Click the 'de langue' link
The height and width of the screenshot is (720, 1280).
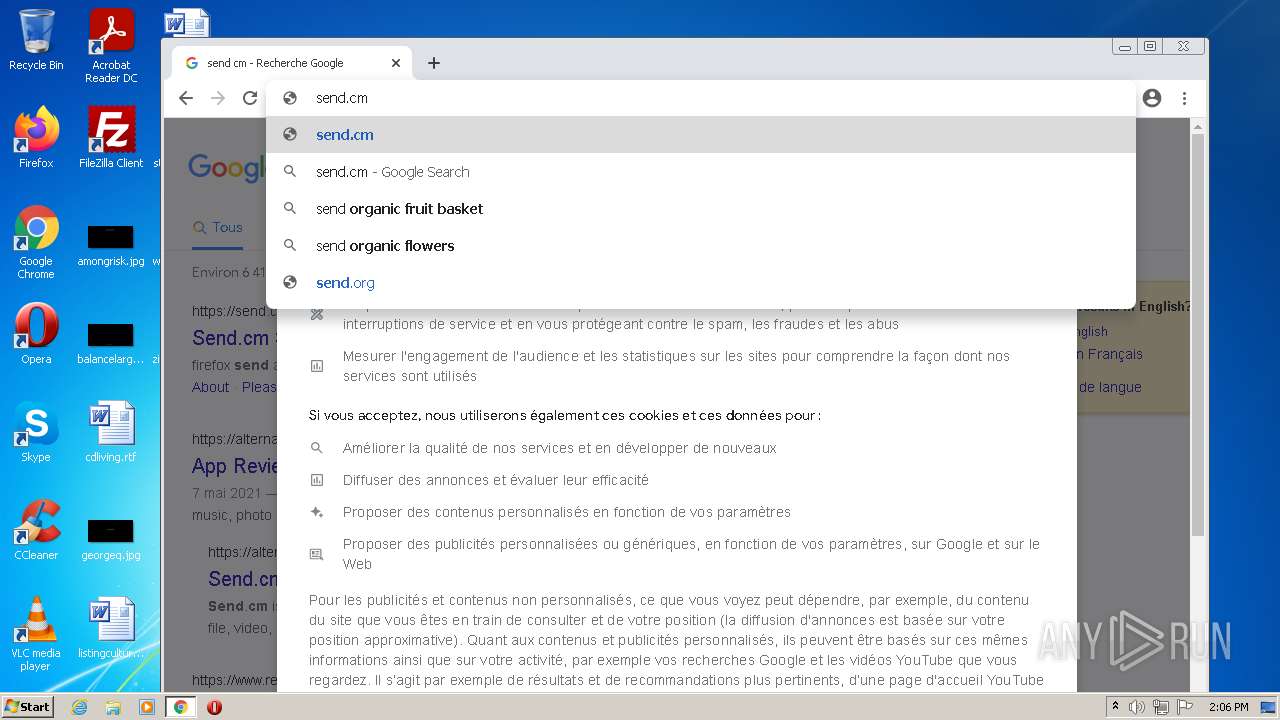(x=1110, y=387)
